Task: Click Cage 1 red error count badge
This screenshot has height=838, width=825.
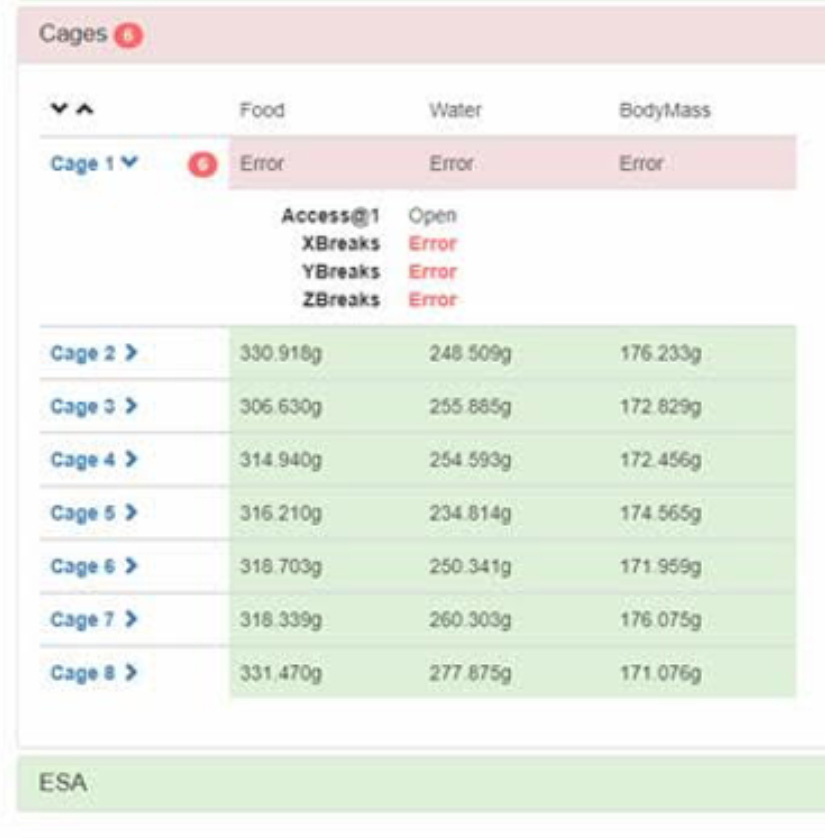Action: pyautogui.click(x=203, y=165)
